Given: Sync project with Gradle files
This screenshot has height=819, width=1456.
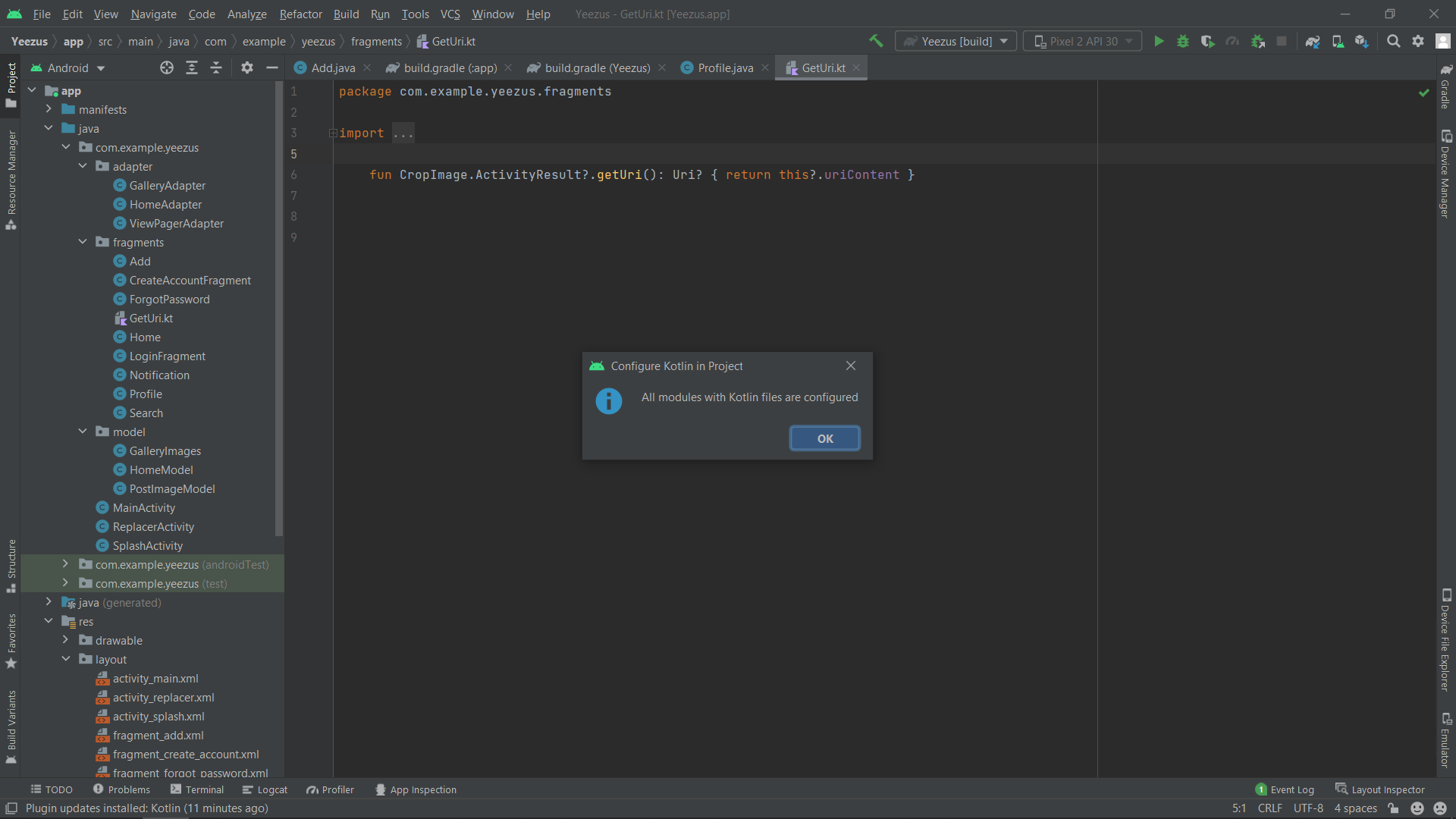Looking at the screenshot, I should click(1313, 41).
